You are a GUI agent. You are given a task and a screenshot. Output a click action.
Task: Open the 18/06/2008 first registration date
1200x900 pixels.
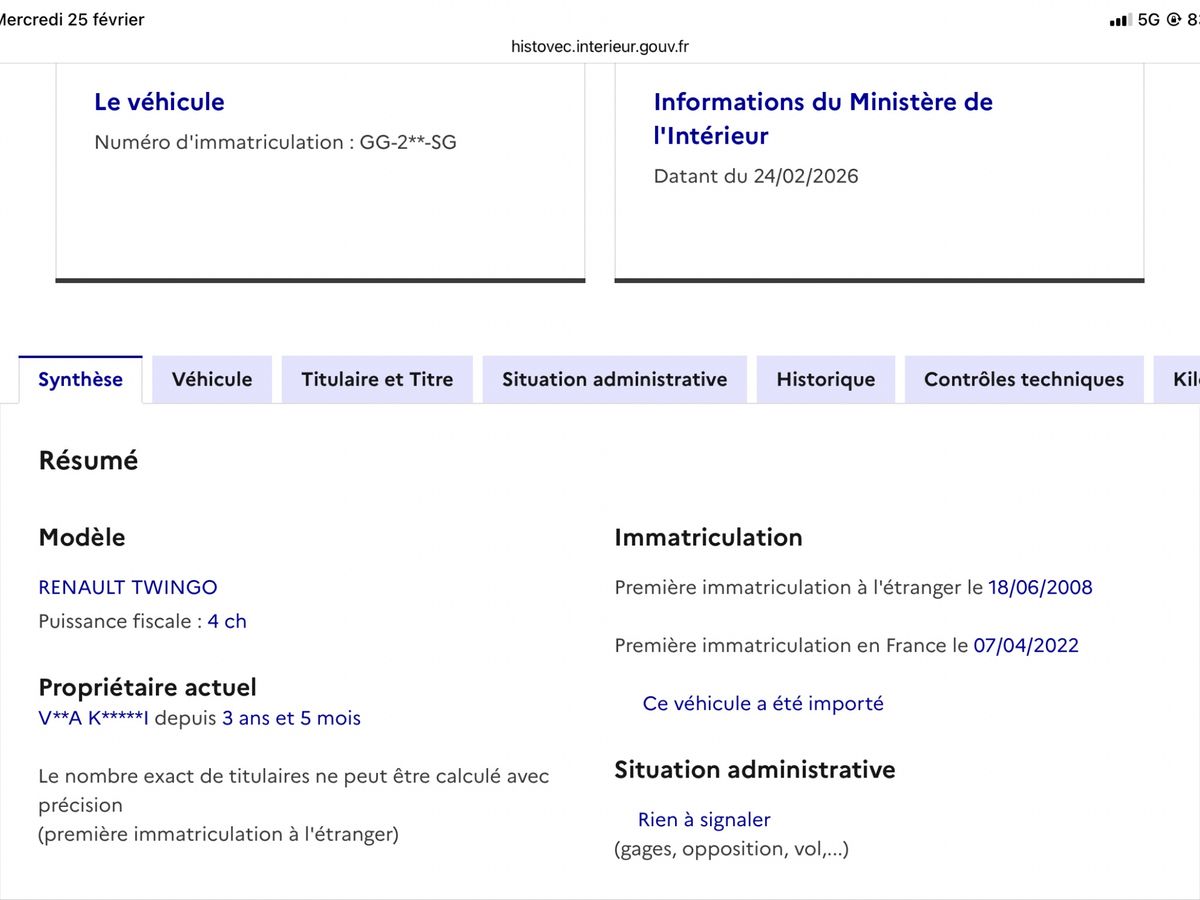coord(1040,587)
